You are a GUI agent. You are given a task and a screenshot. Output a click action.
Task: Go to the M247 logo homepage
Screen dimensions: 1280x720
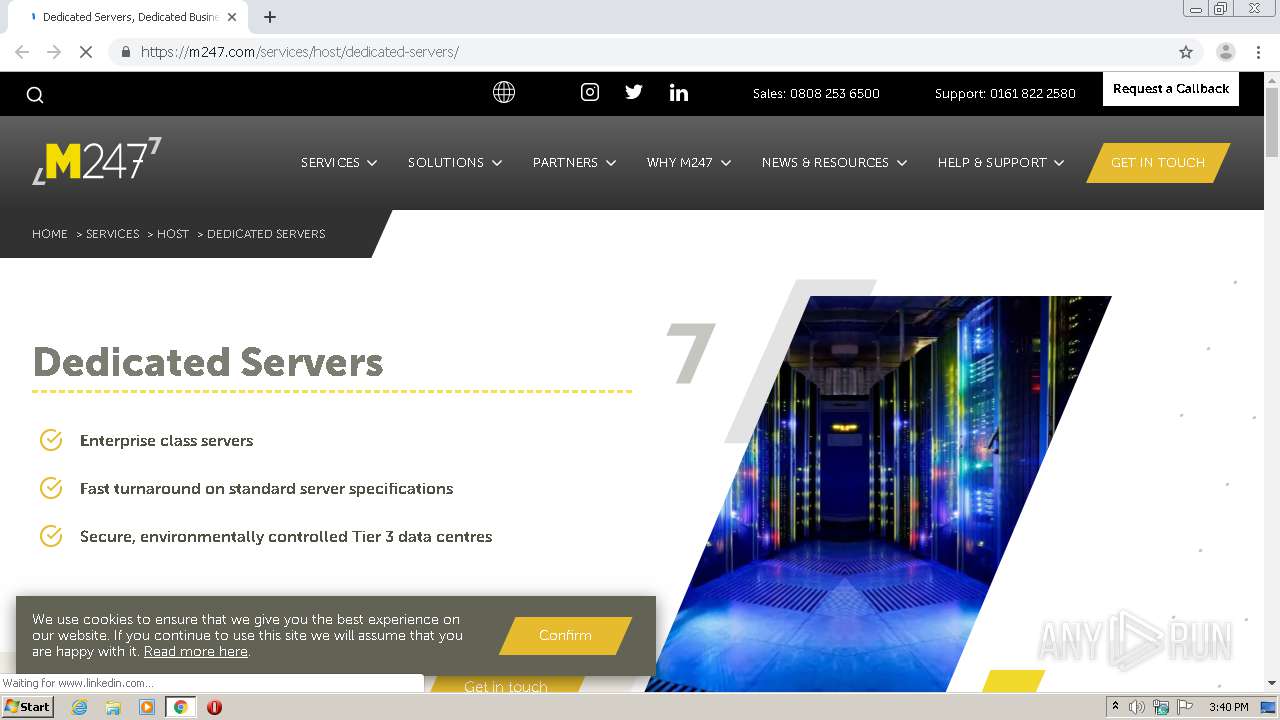(97, 160)
